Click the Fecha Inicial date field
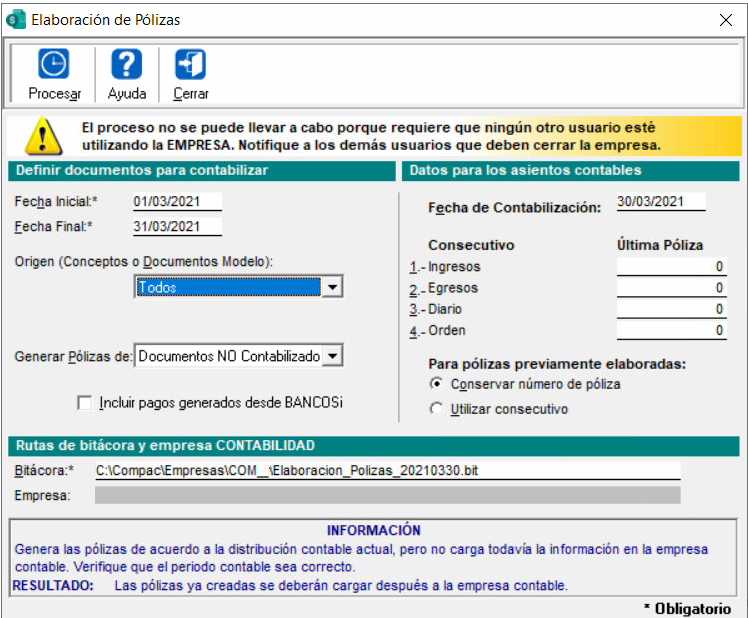Viewport: 748px width, 618px height. (x=177, y=202)
